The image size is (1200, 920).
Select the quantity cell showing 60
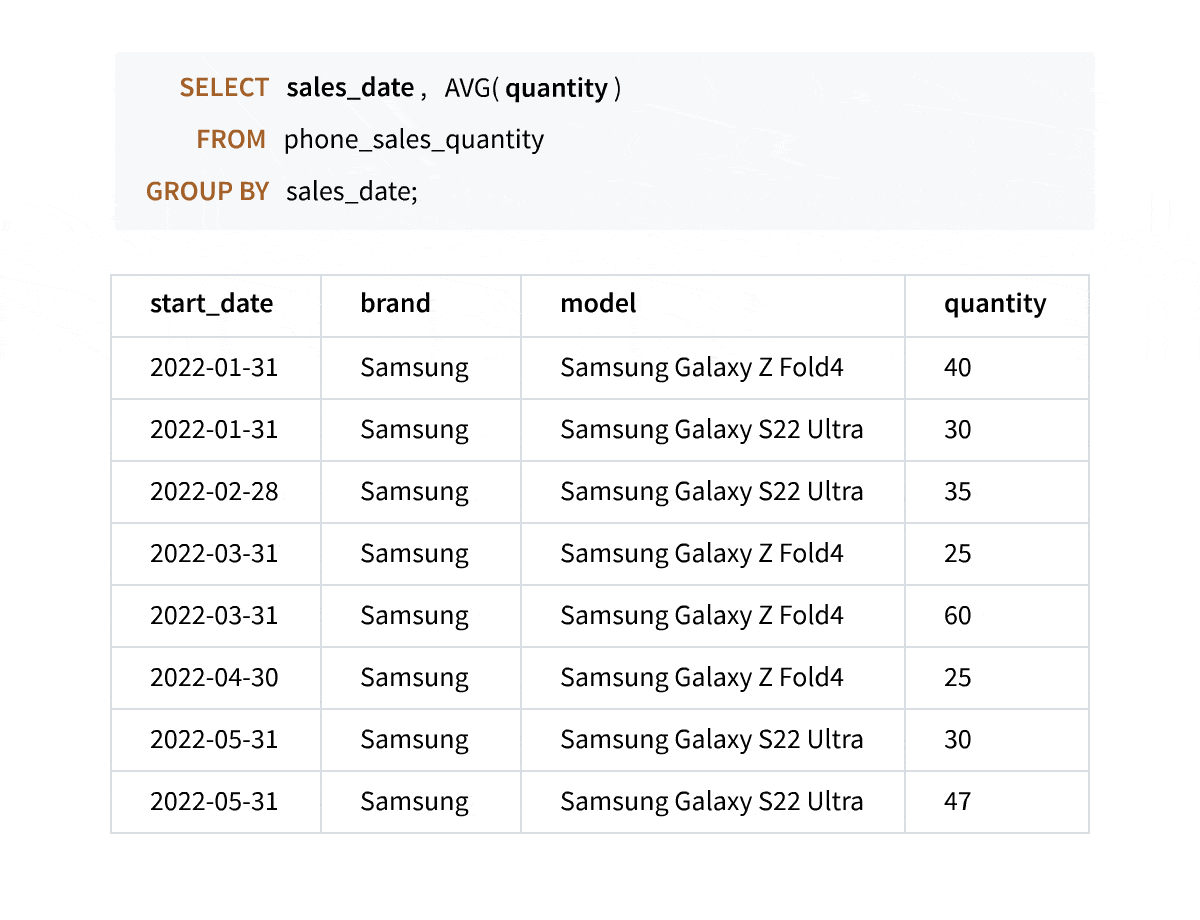click(957, 615)
